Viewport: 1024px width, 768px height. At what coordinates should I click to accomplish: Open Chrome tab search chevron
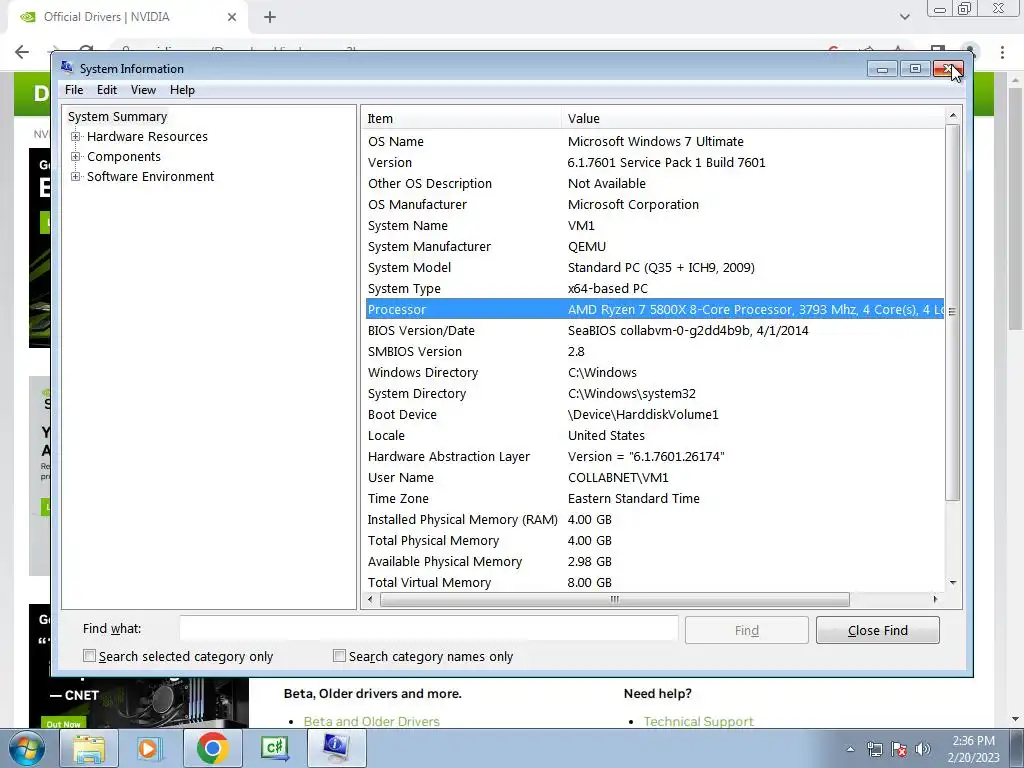point(904,17)
